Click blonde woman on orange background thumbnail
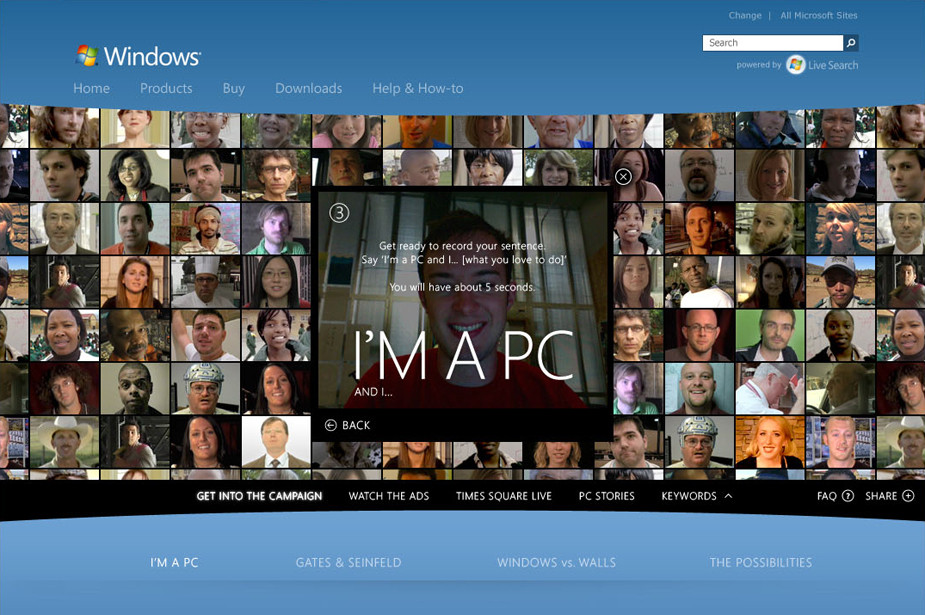Image resolution: width=925 pixels, height=615 pixels. coord(770,442)
